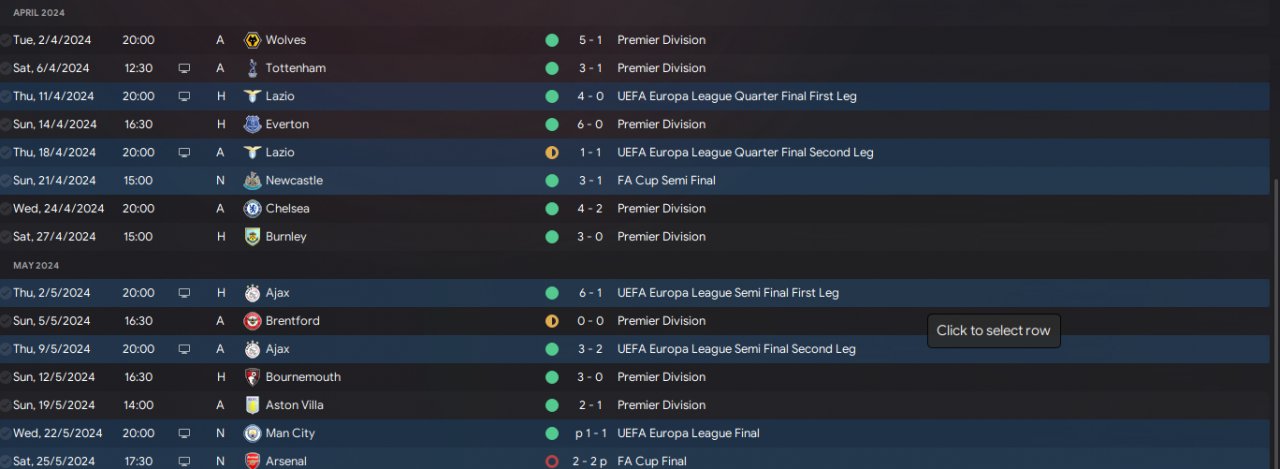Tick the checkbox for Tue 2/4/2024 fixture

tap(6, 41)
